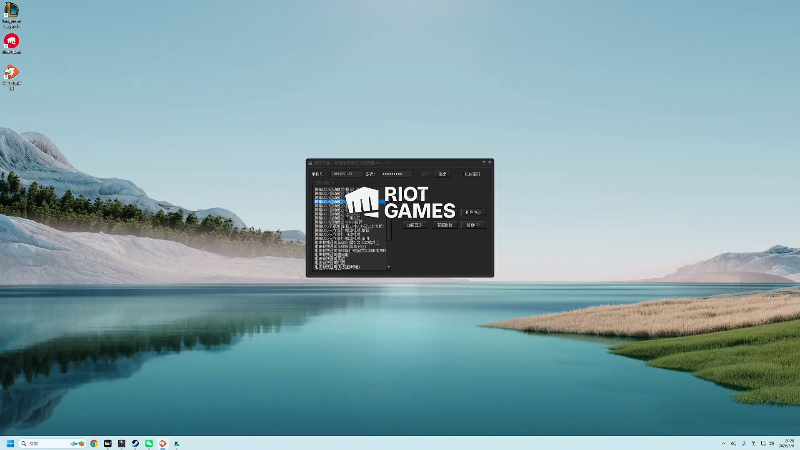Click the taskbar search box
The width and height of the screenshot is (800, 450).
[52, 443]
